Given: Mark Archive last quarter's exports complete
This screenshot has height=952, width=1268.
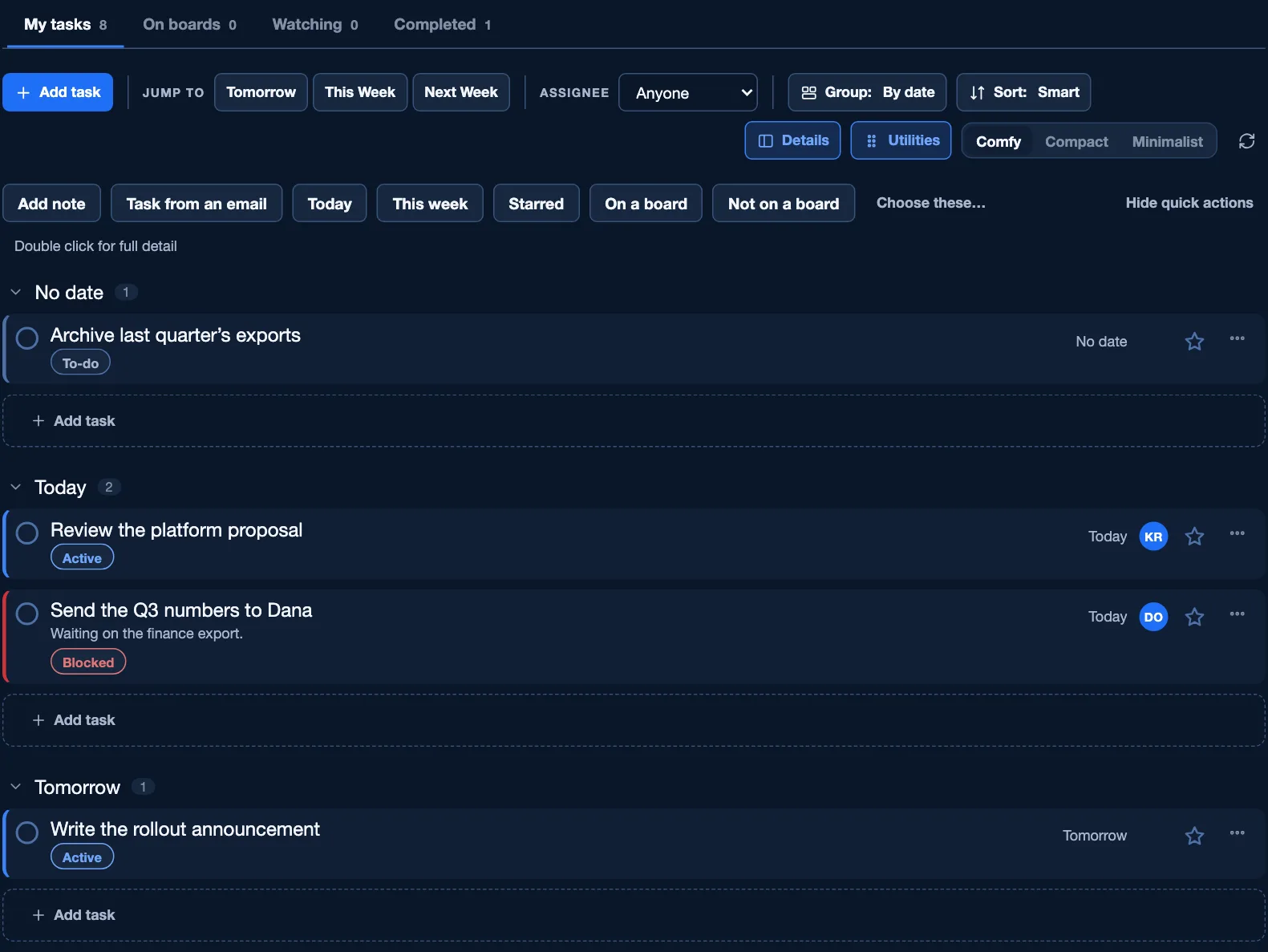Looking at the screenshot, I should (27, 338).
